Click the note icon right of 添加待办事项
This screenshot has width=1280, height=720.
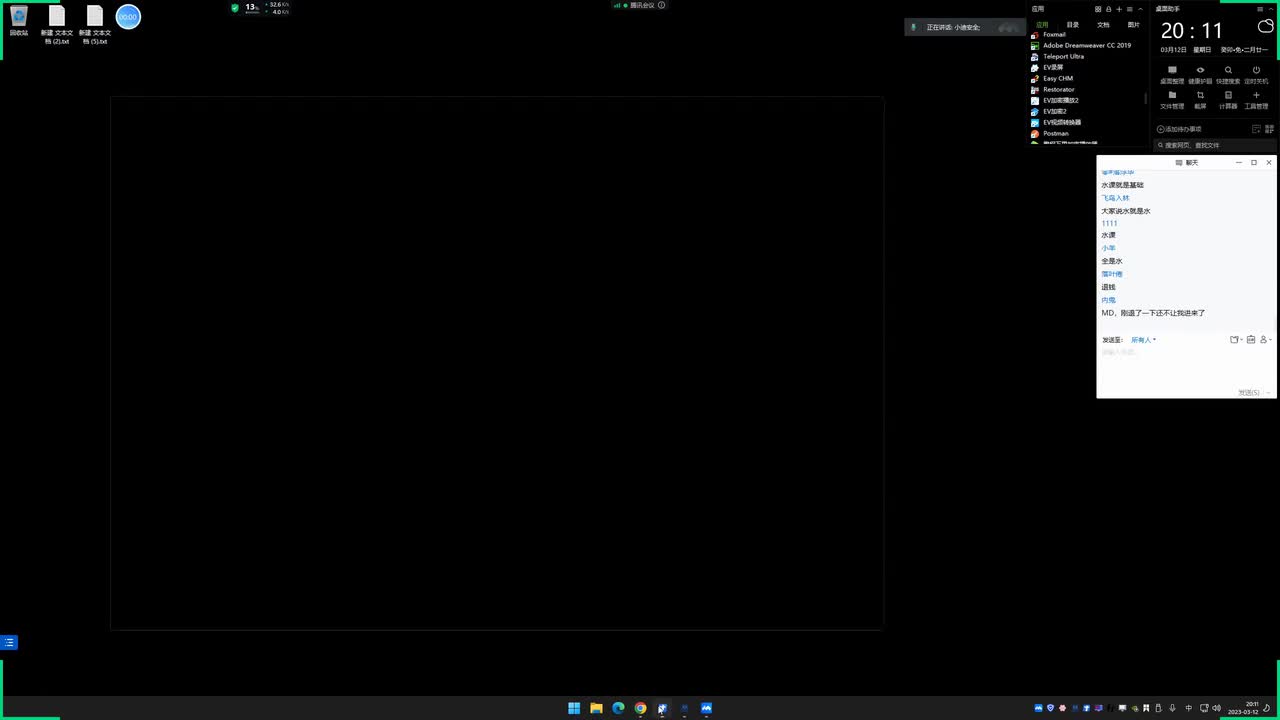click(x=1256, y=129)
